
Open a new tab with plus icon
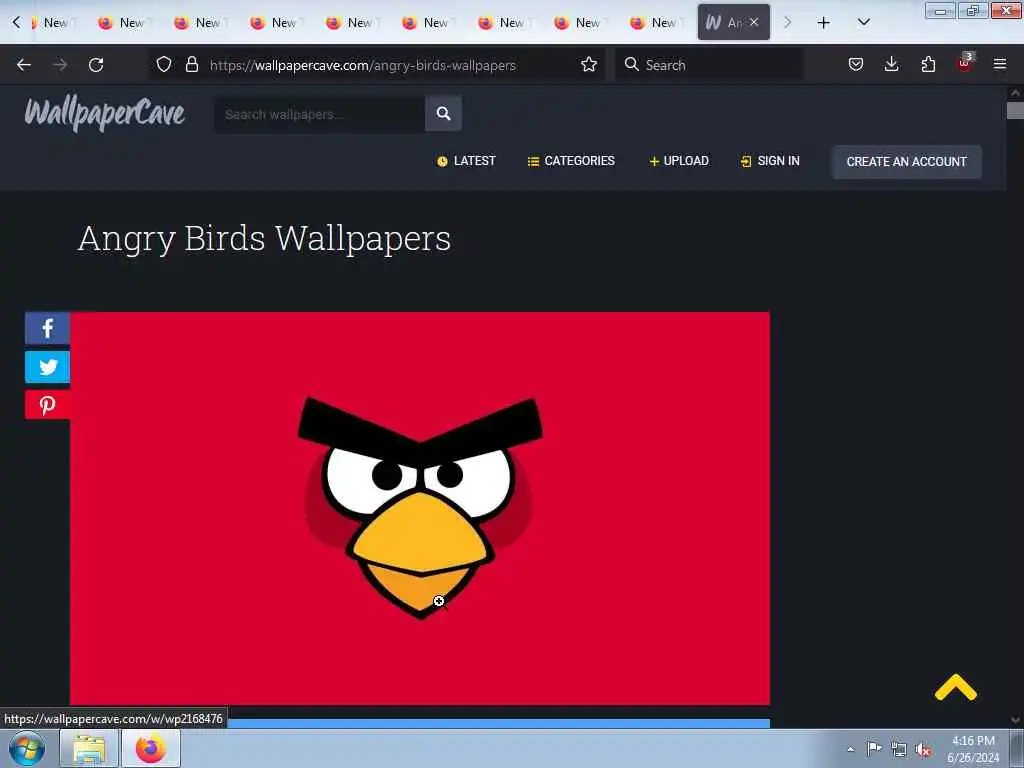pyautogui.click(x=824, y=23)
